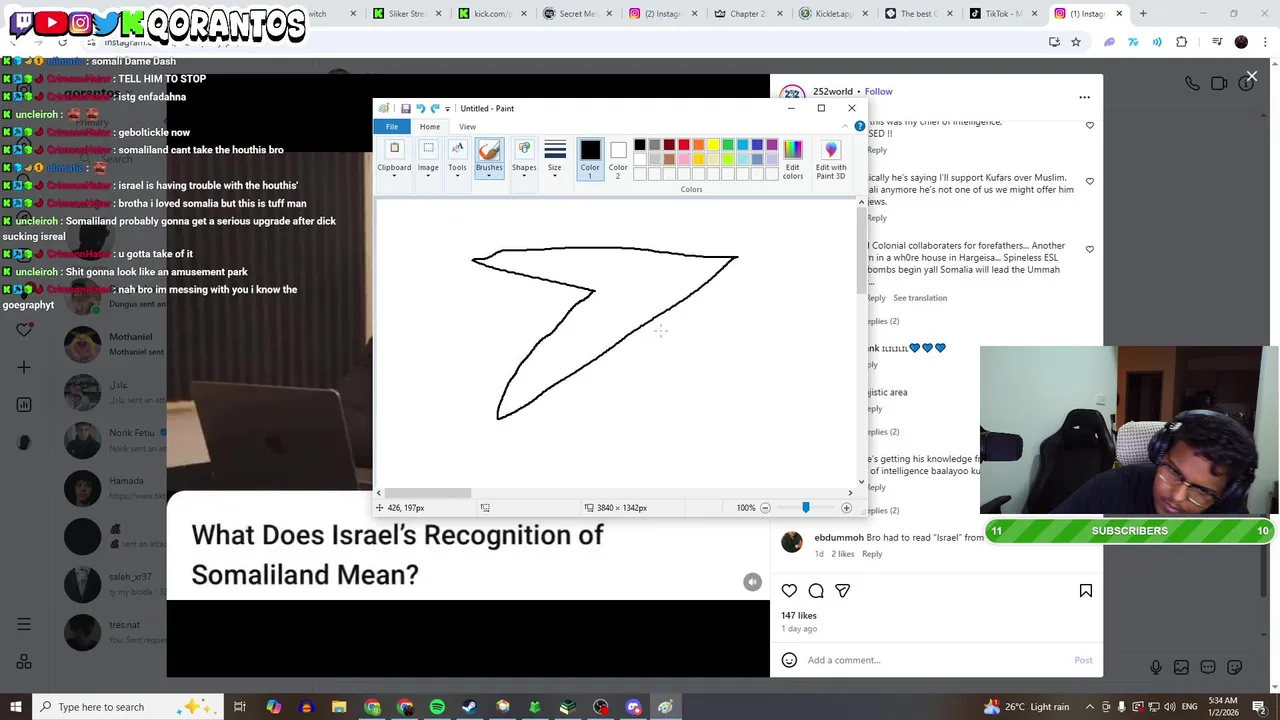The height and width of the screenshot is (720, 1280).
Task: Like the Instagram post with heart icon
Action: coord(789,591)
